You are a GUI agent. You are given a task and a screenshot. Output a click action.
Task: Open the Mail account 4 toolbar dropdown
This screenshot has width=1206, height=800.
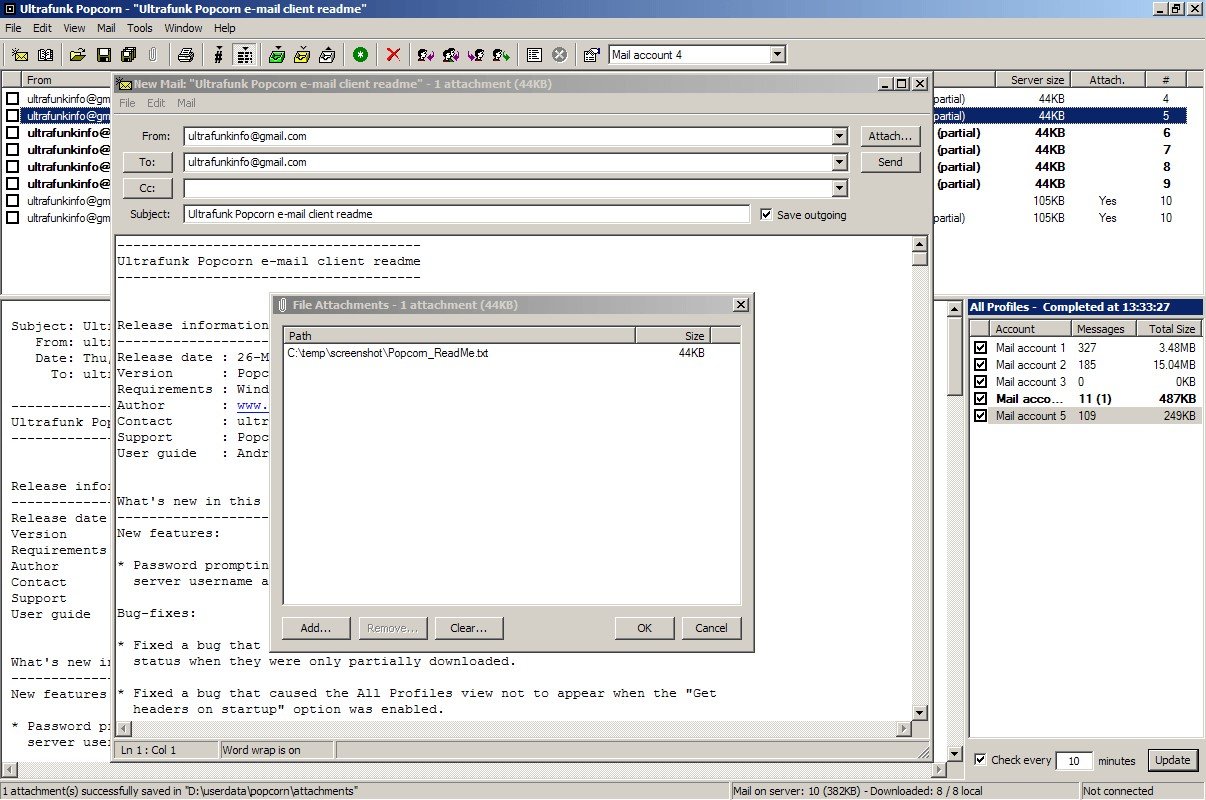(777, 55)
